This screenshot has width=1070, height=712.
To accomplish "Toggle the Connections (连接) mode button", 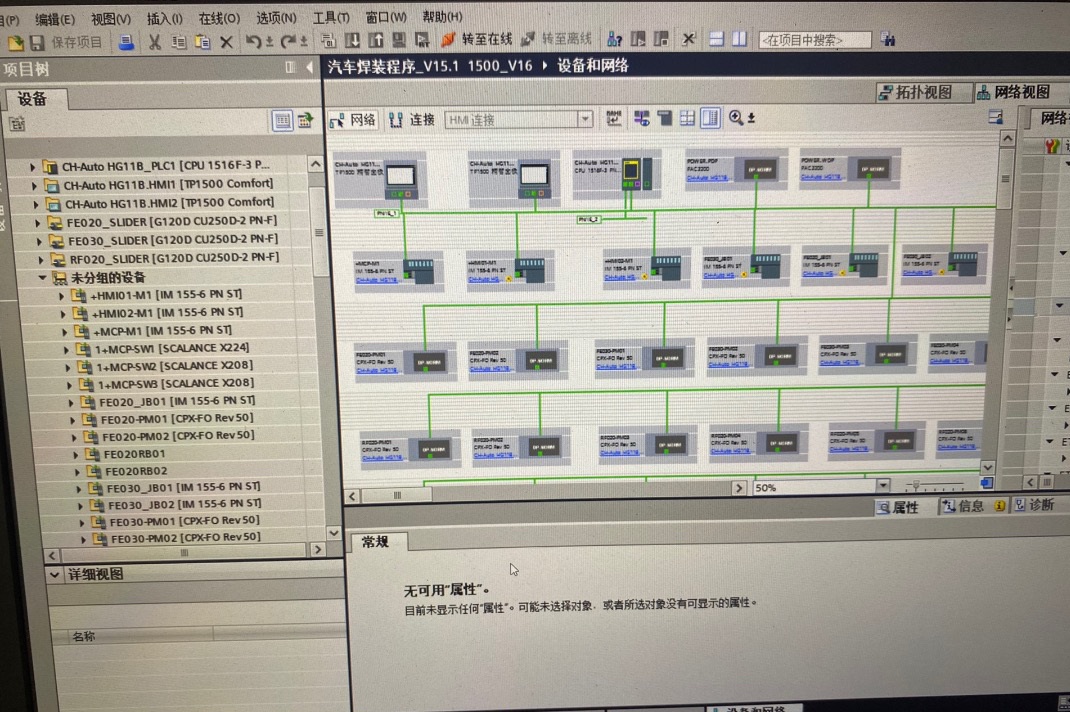I will pos(412,119).
